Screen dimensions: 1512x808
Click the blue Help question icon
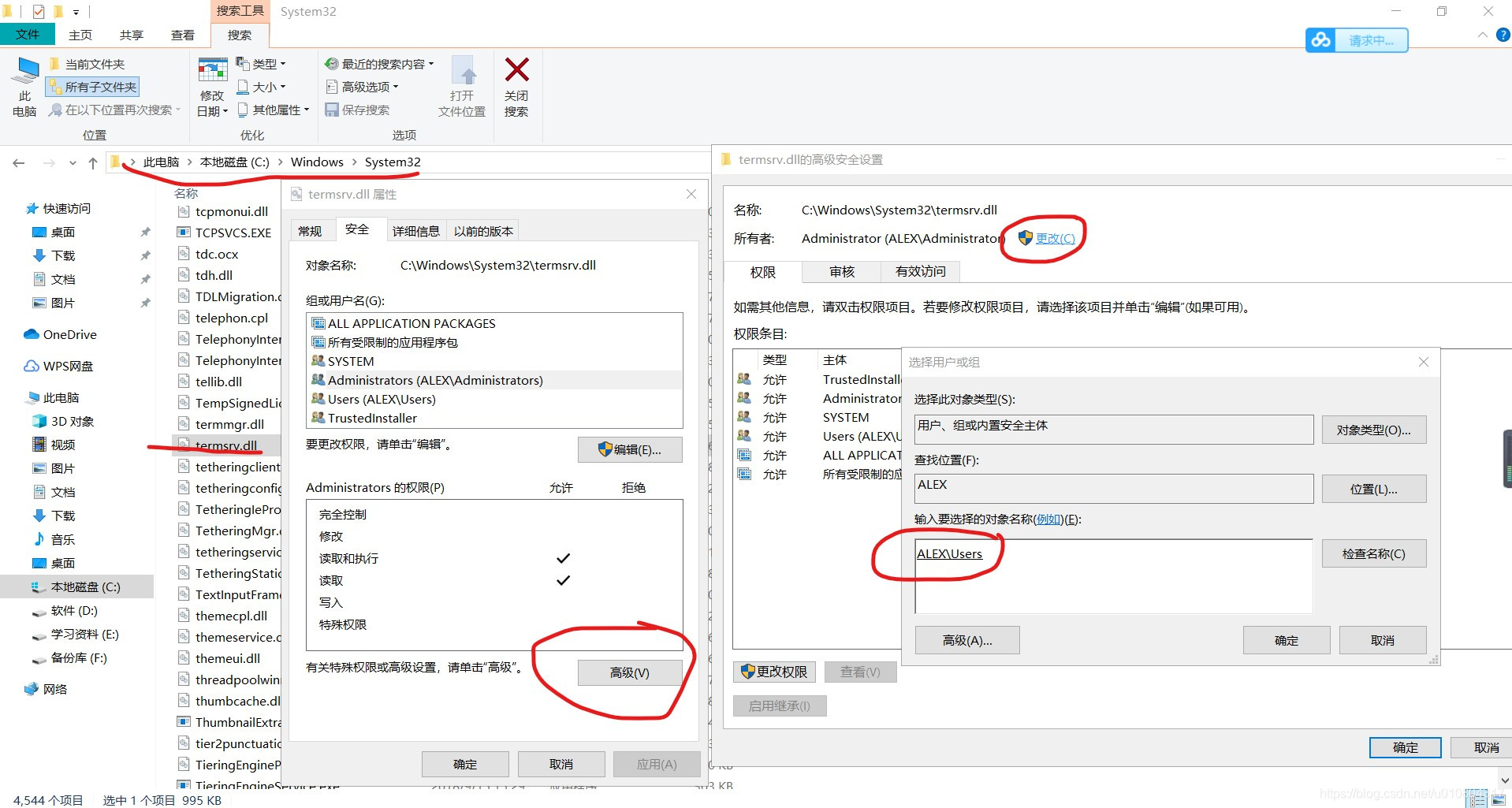pos(1503,35)
